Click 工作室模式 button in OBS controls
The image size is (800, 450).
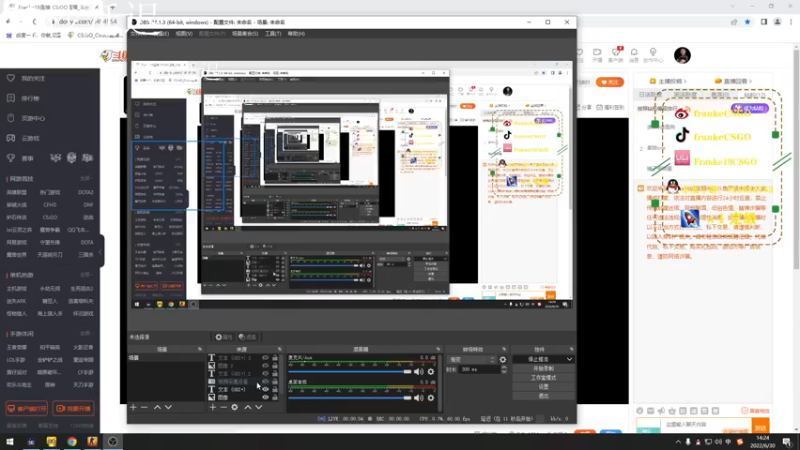click(543, 378)
